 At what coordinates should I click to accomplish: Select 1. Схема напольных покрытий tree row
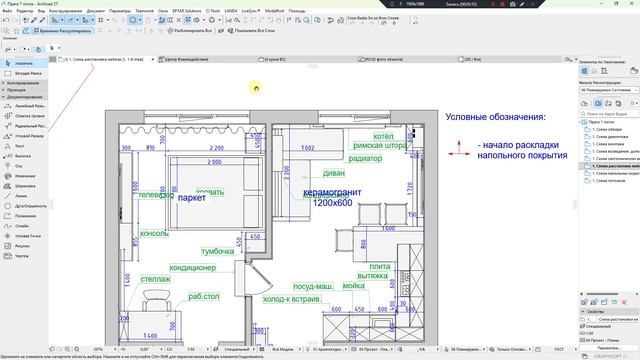(x=611, y=173)
